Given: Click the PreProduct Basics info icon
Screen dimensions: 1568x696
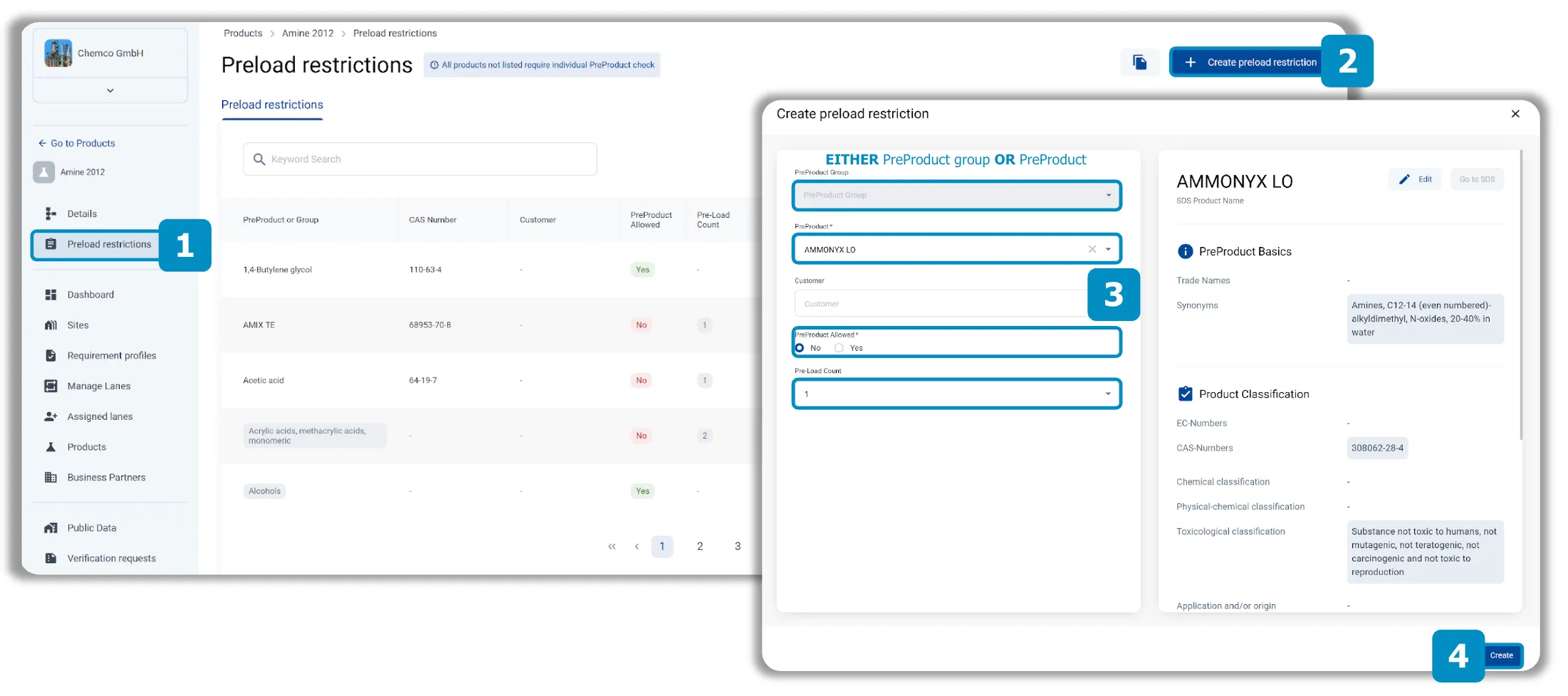Looking at the screenshot, I should pyautogui.click(x=1185, y=252).
